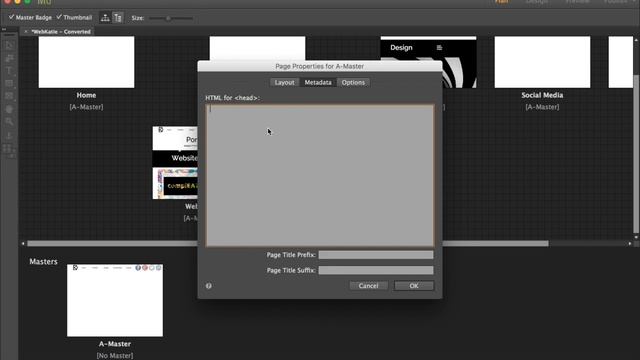Confirm Page Properties with OK
The width and height of the screenshot is (640, 360).
(414, 286)
